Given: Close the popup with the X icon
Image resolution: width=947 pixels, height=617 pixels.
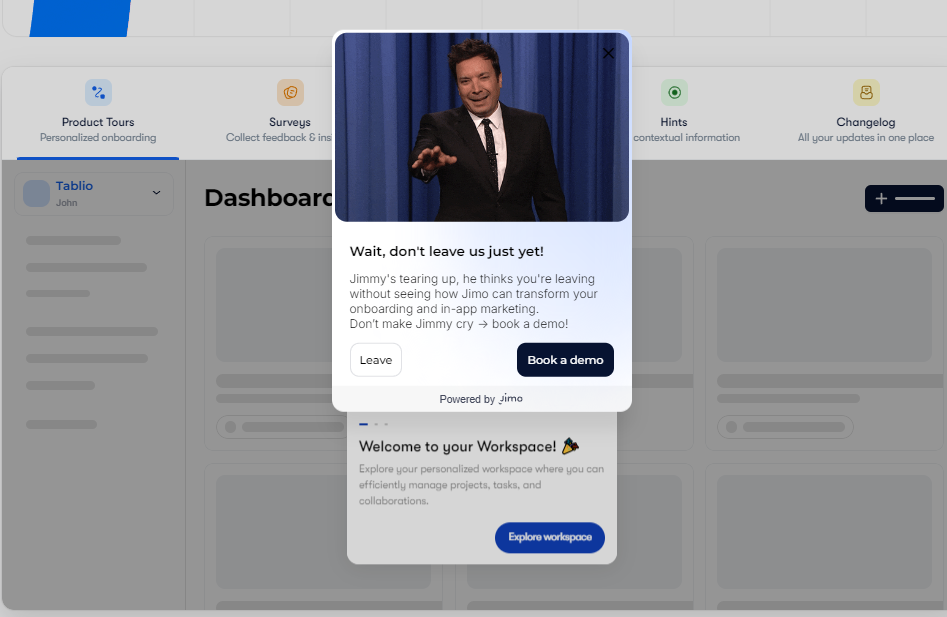Looking at the screenshot, I should click(608, 53).
